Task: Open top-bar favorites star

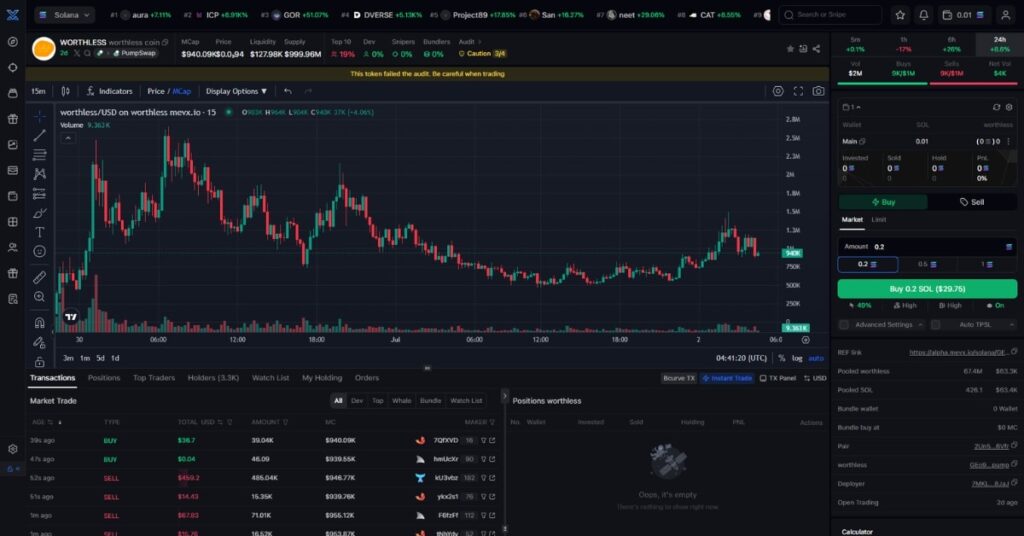Action: click(900, 15)
